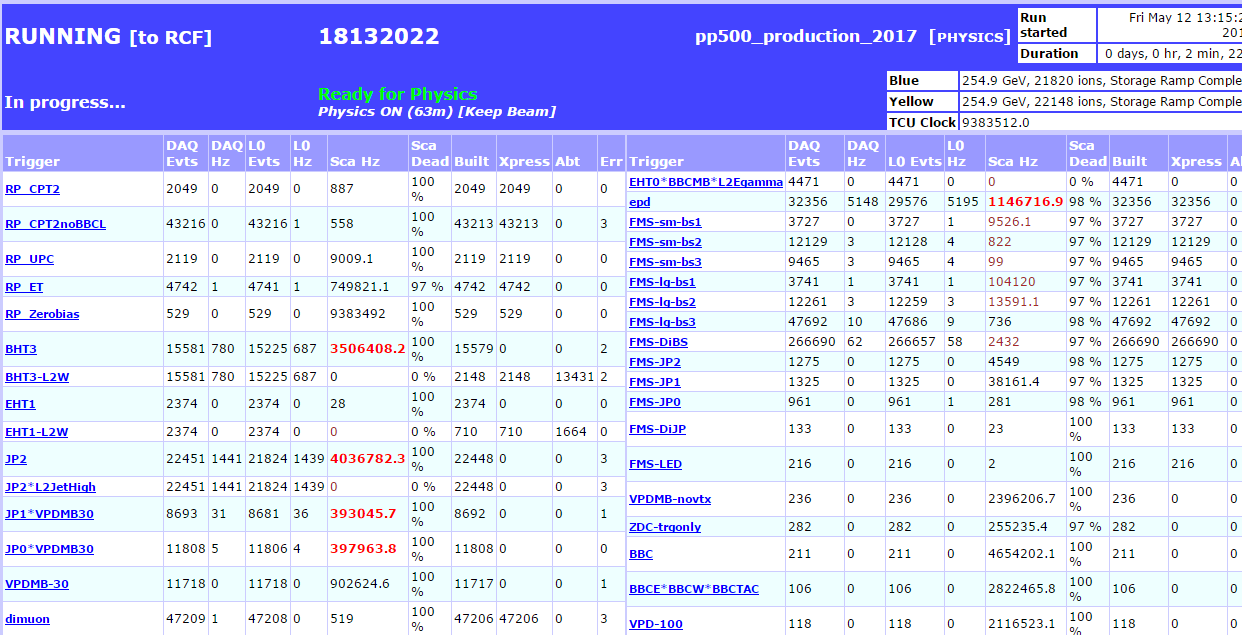Open the VPDMB-novtx trigger link
This screenshot has width=1242, height=635.
670,499
